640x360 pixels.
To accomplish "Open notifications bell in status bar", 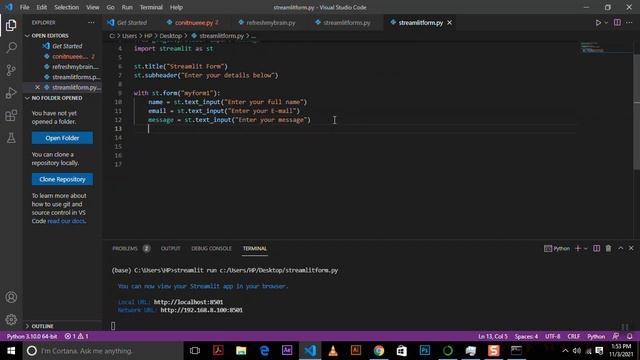I will pos(629,336).
